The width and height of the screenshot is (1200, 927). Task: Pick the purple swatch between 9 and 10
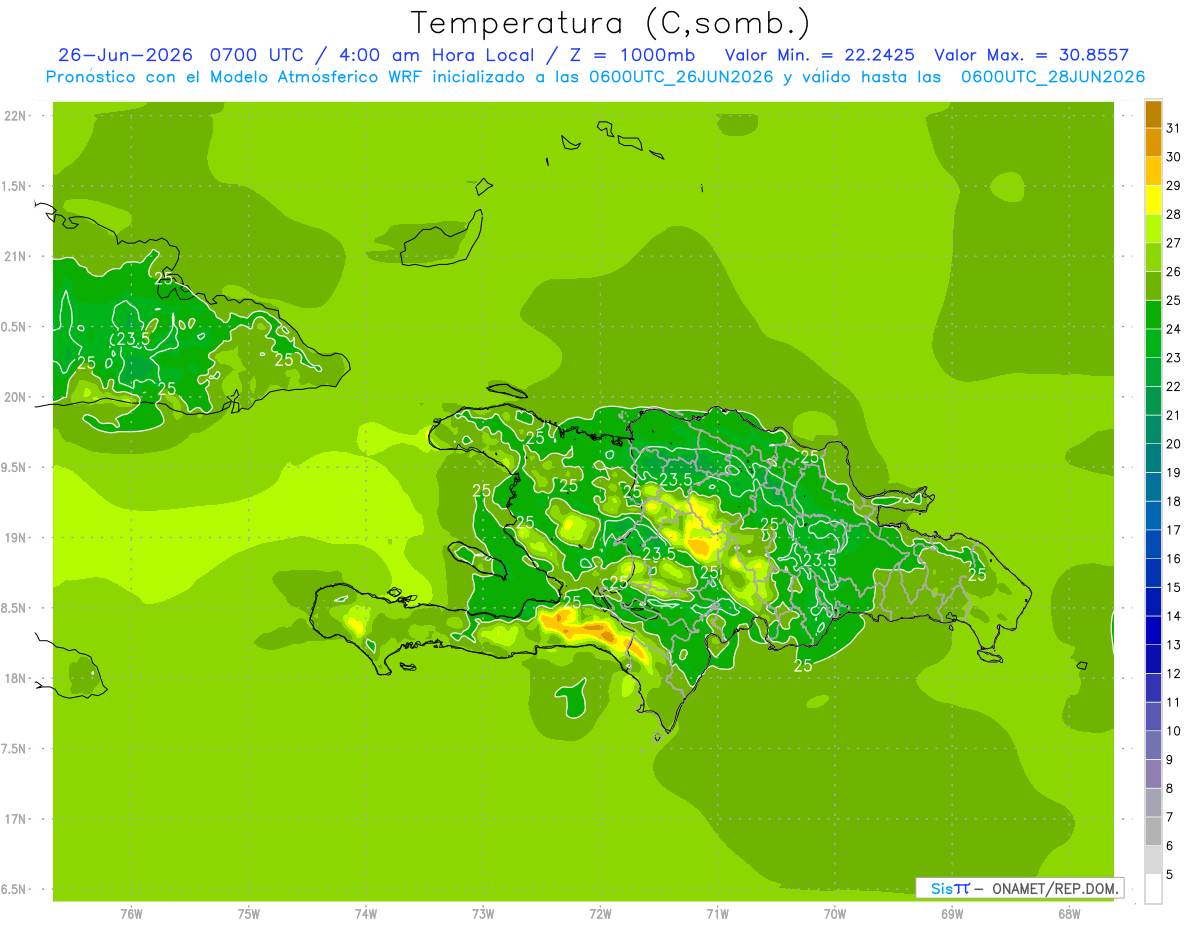(x=1153, y=746)
